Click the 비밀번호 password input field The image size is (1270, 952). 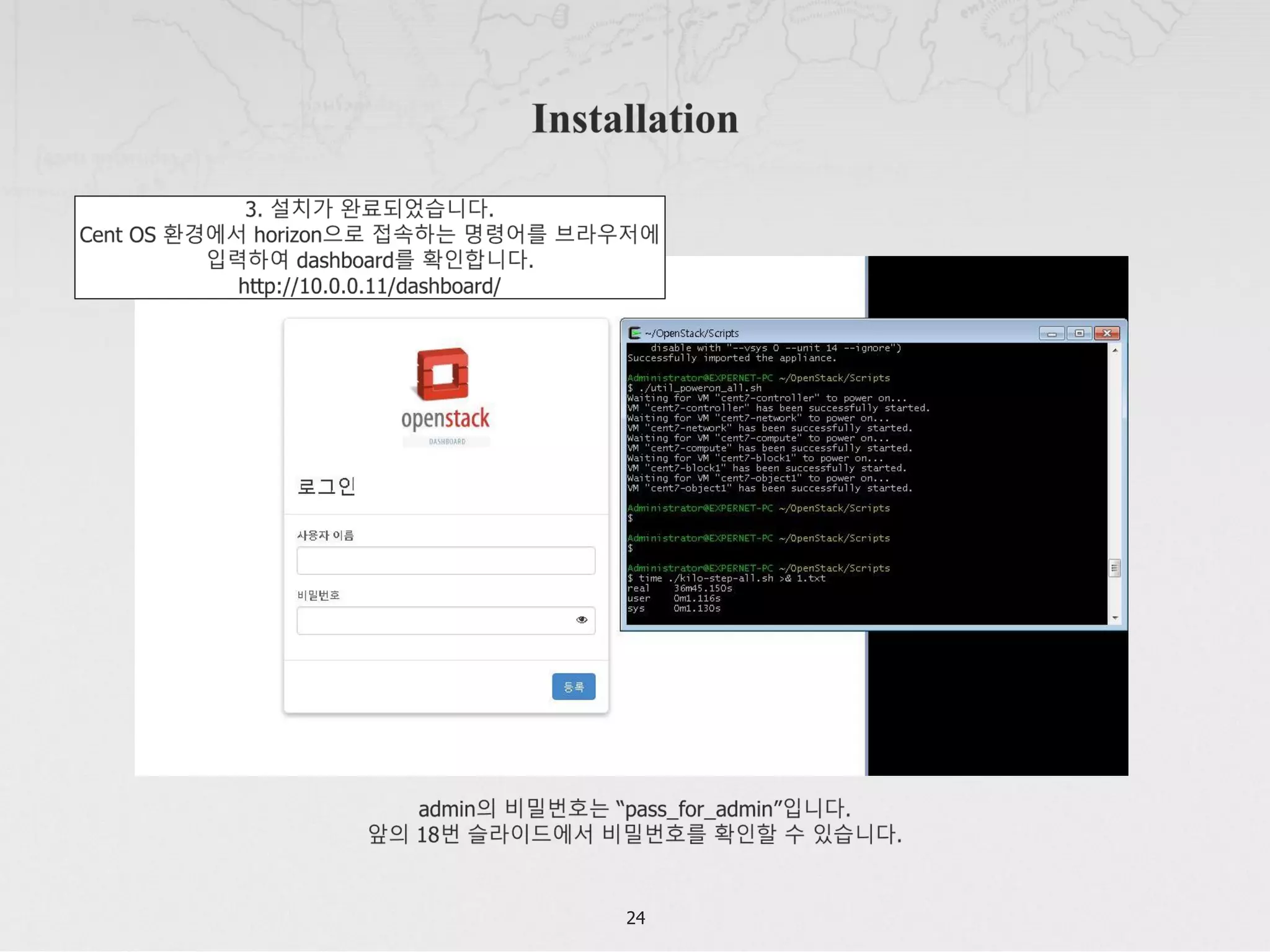434,620
